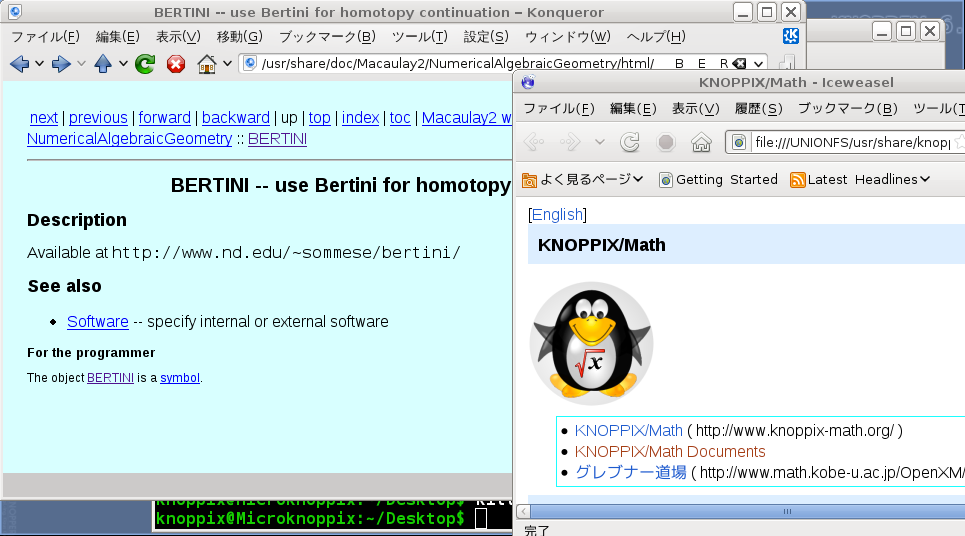Open Konqueror's 移動(G) menu

tap(239, 36)
